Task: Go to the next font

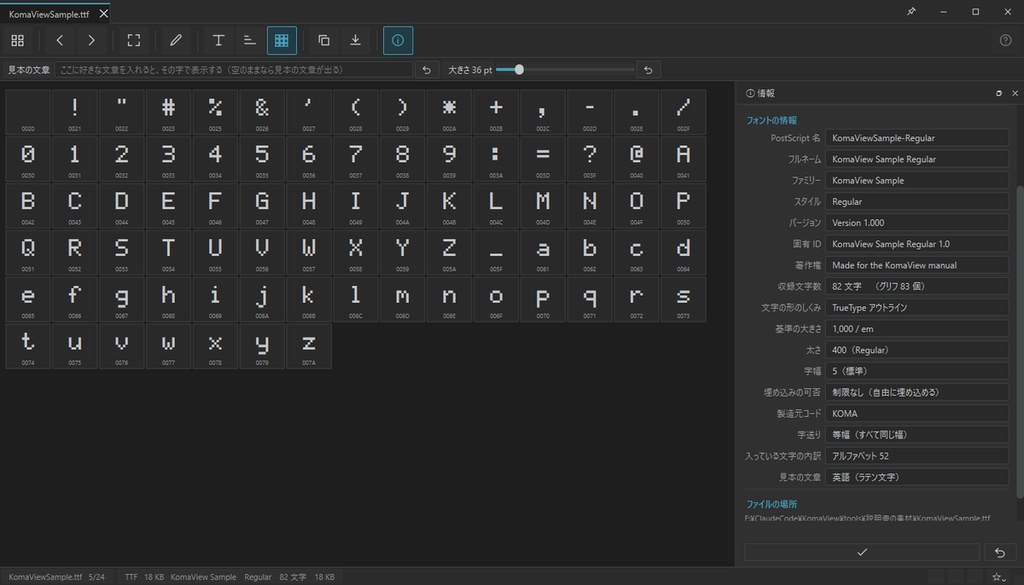Action: [91, 40]
